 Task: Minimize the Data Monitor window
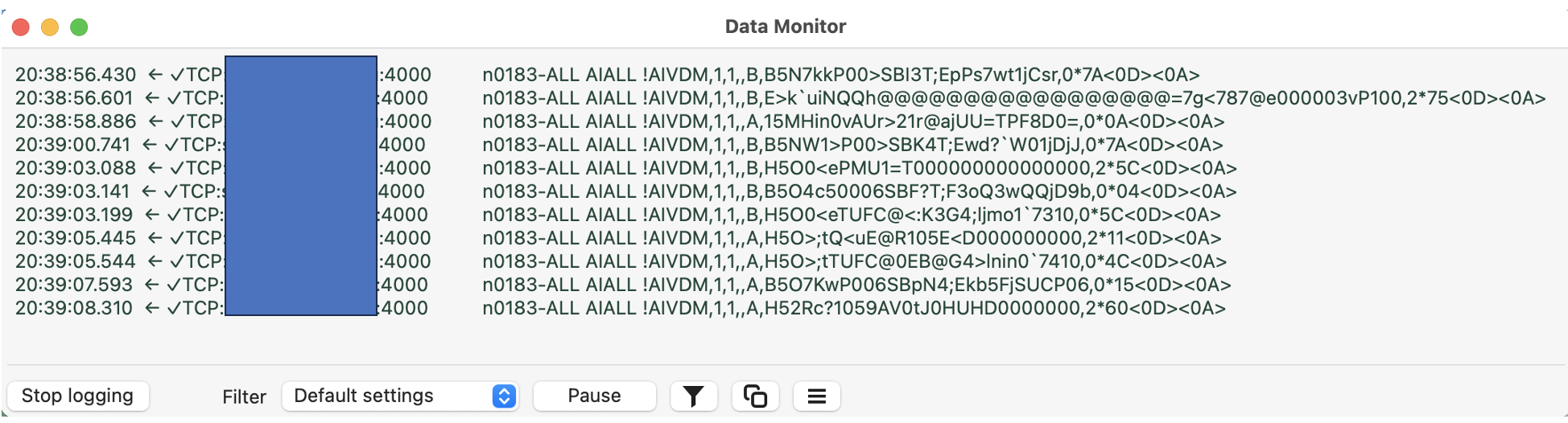point(50,27)
